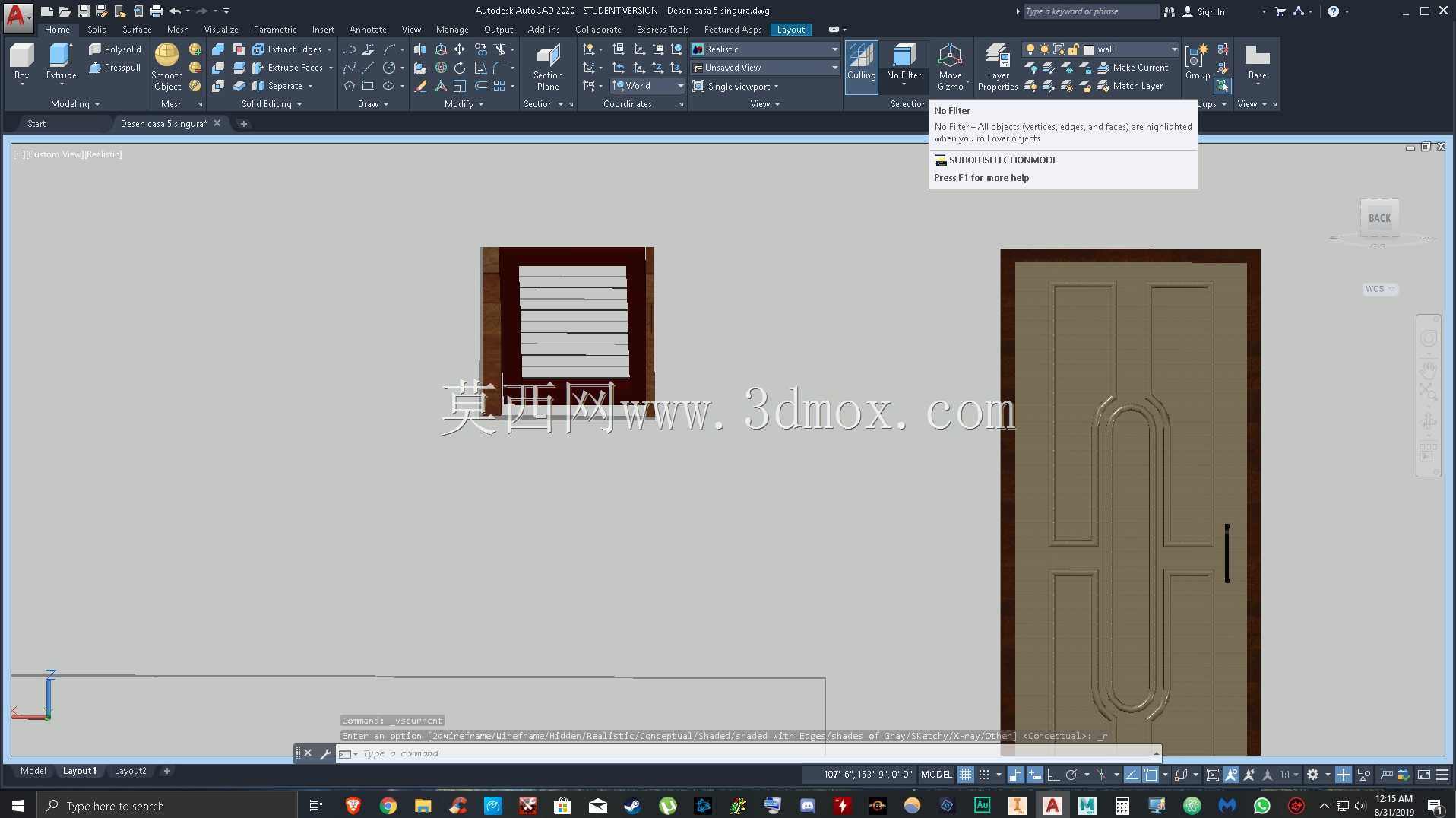The height and width of the screenshot is (818, 1456).
Task: Click Plot printer icon in quick access
Action: (157, 11)
